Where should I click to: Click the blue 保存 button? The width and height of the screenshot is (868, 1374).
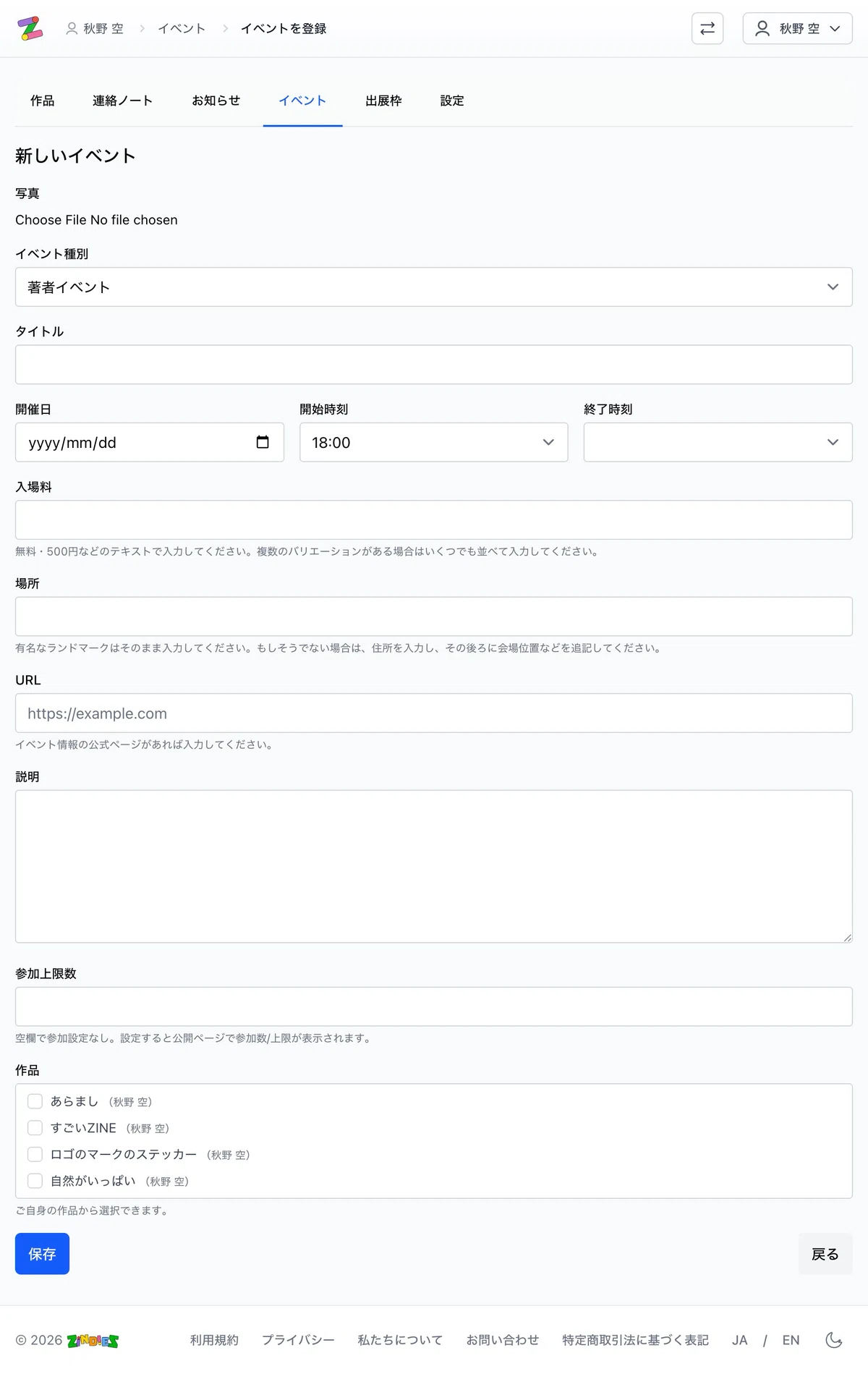tap(42, 1254)
